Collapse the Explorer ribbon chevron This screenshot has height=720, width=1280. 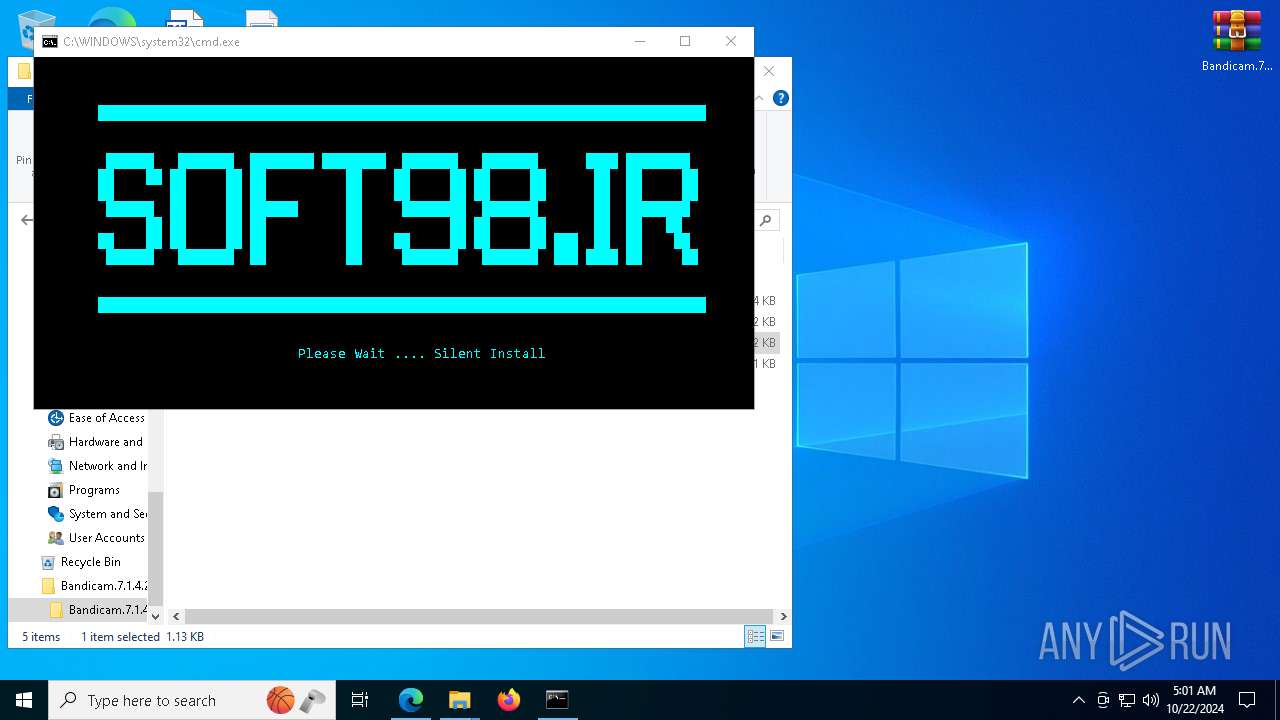[761, 98]
